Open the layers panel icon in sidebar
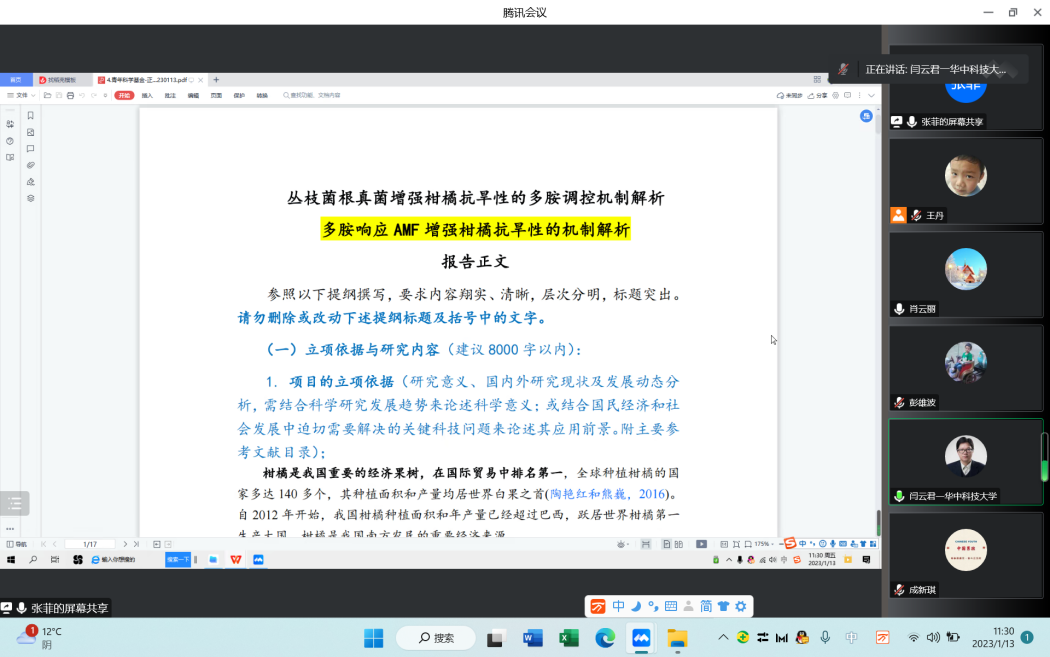 pos(30,198)
